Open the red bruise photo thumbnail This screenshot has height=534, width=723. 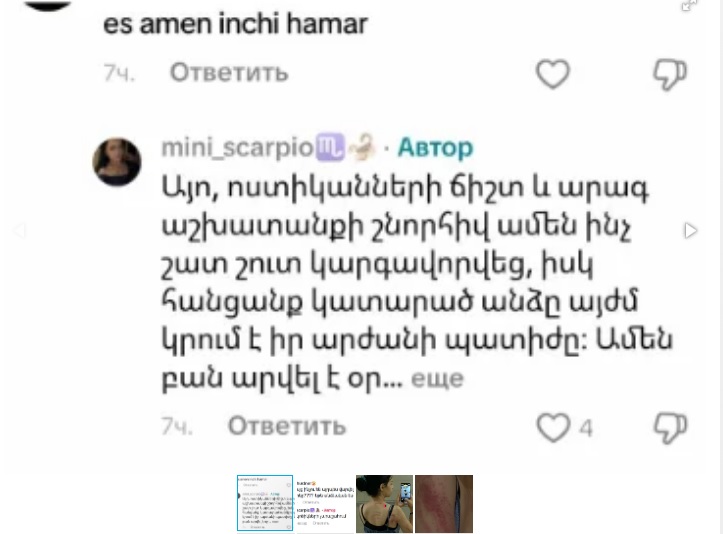(x=444, y=504)
